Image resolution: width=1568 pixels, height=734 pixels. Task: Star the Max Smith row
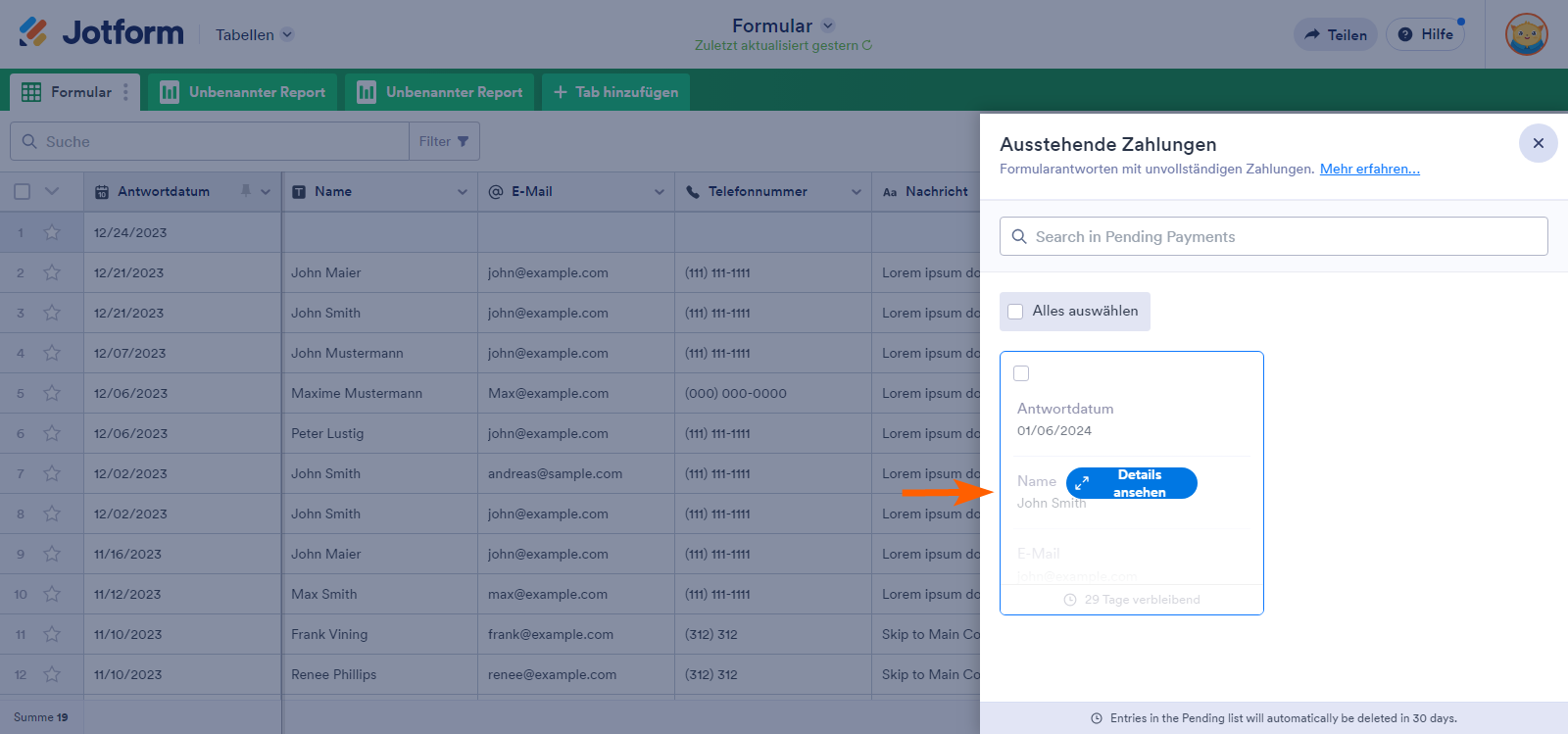(x=52, y=594)
